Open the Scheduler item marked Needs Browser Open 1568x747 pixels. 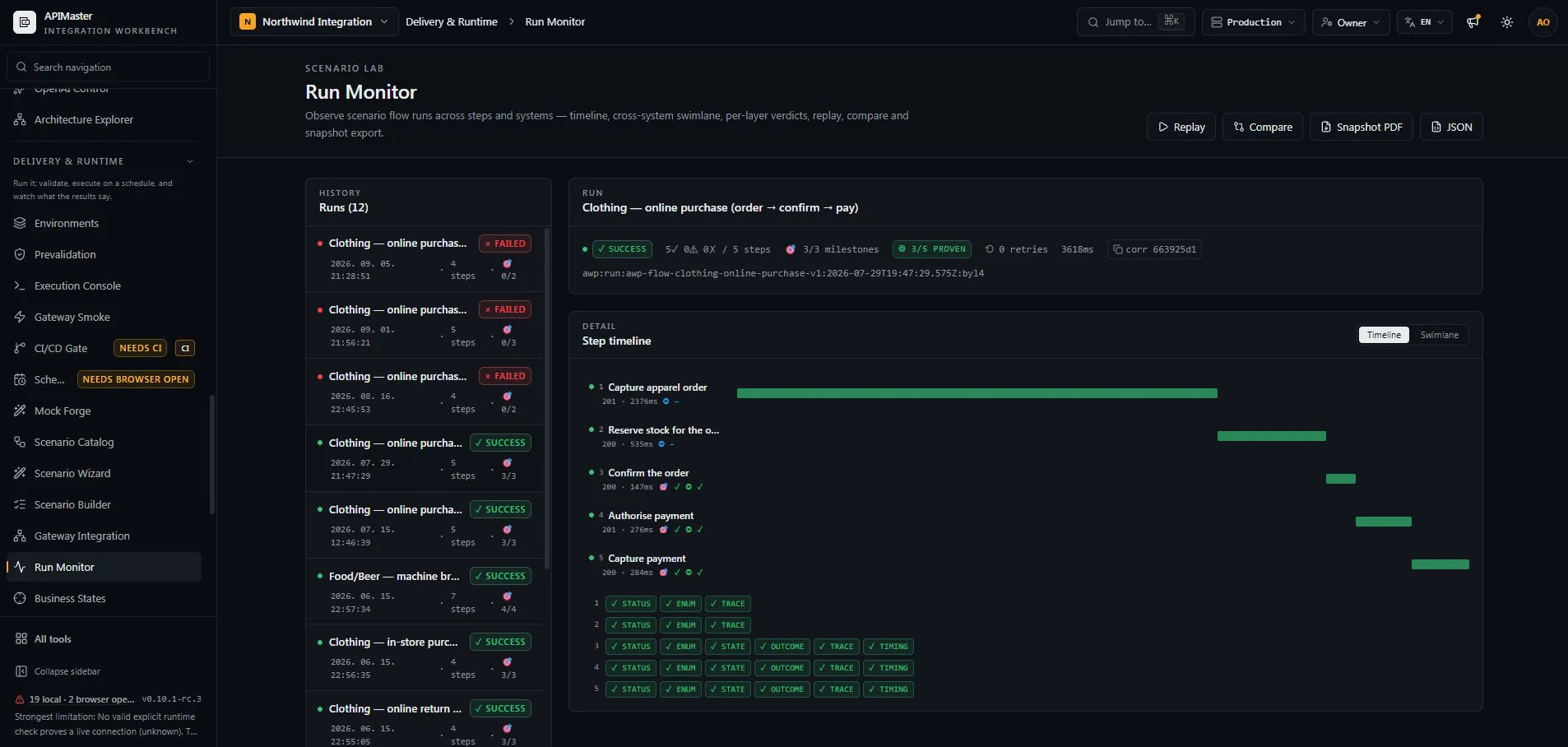pos(104,379)
